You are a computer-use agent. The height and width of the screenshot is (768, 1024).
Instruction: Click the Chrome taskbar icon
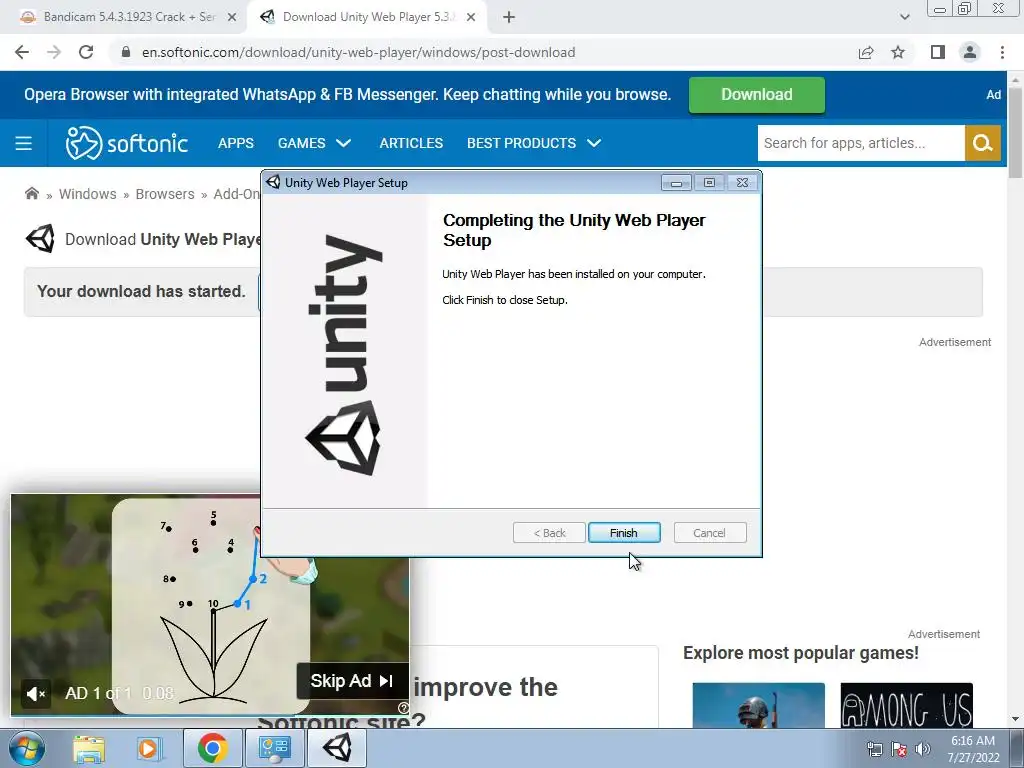coord(212,748)
